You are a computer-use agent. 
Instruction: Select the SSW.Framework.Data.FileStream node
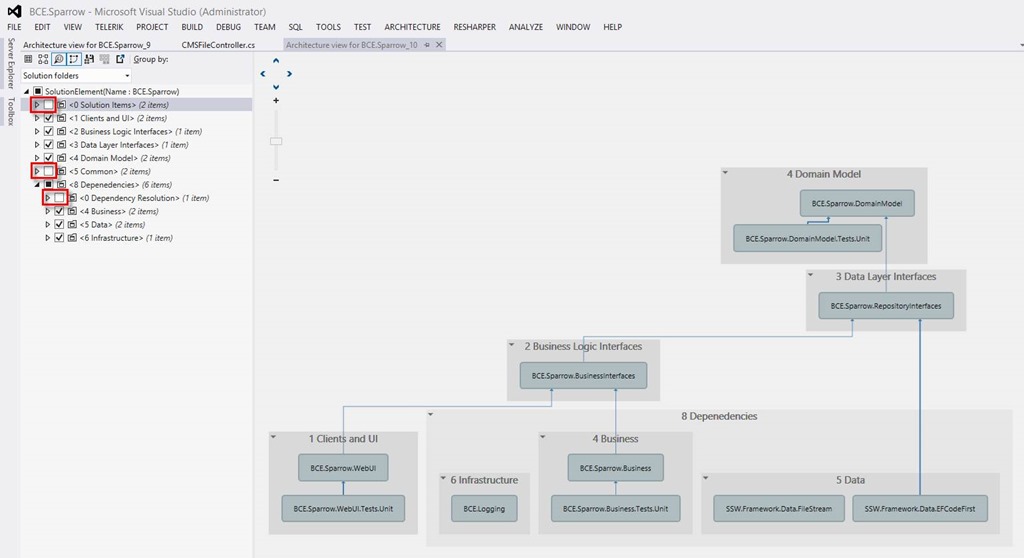778,508
